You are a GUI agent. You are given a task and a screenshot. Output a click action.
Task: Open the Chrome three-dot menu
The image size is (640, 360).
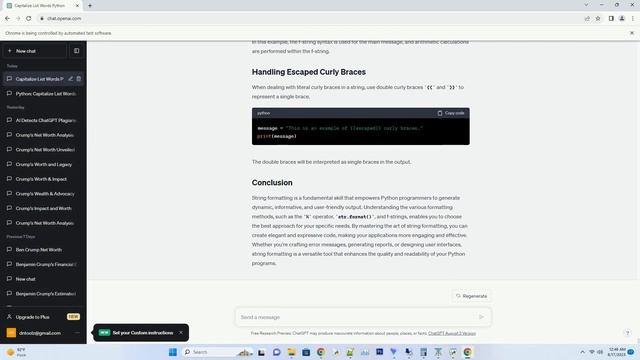point(633,18)
